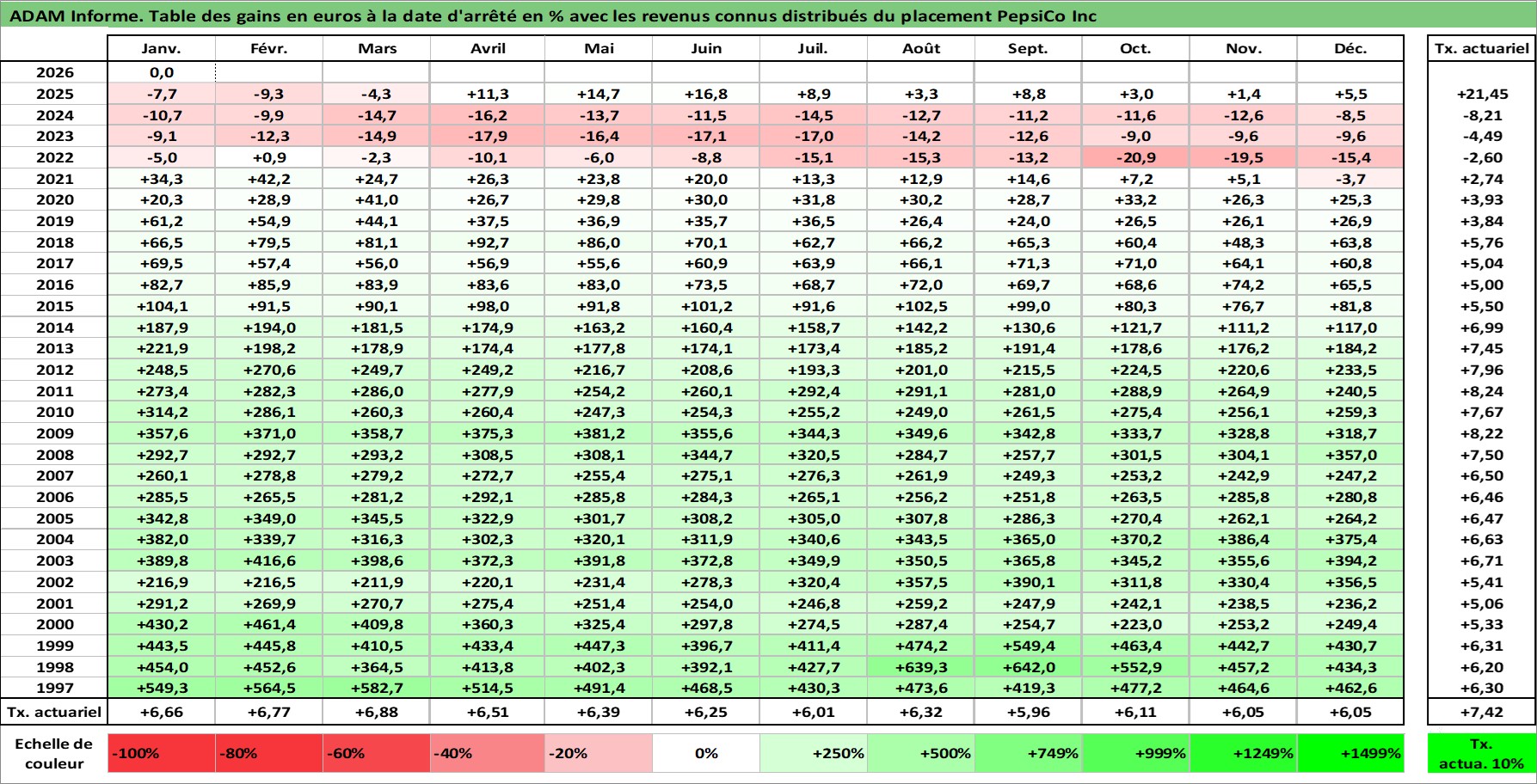Click the 2026 Janv. value 0,0
Viewport: 1537px width, 784px height.
(x=162, y=72)
